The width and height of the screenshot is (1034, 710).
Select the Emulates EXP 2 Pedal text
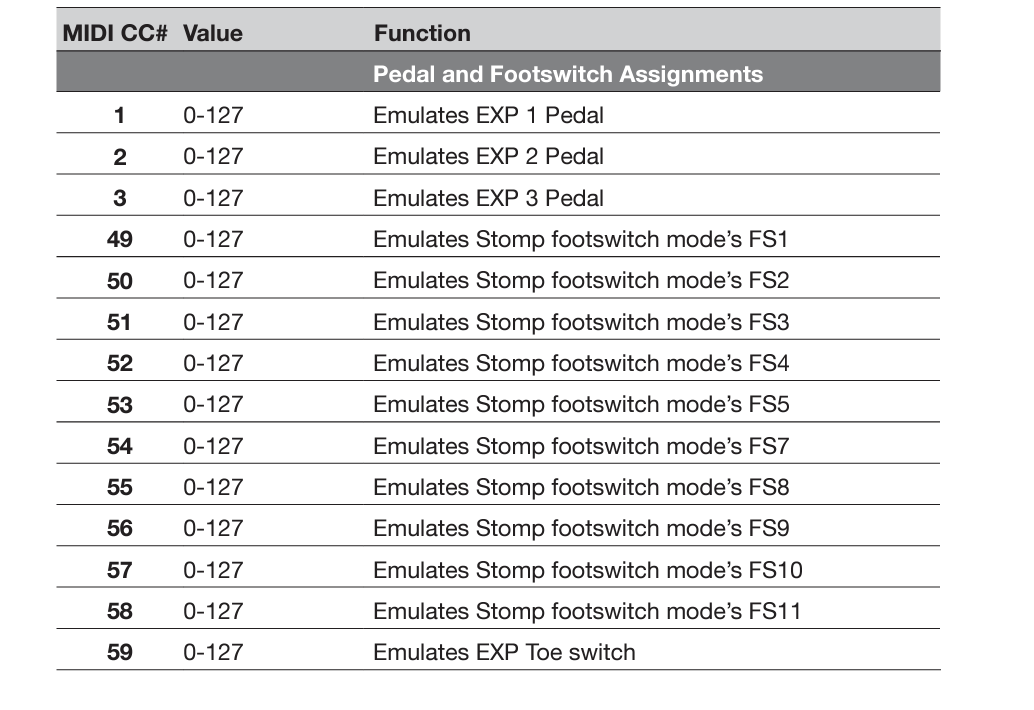click(x=488, y=156)
